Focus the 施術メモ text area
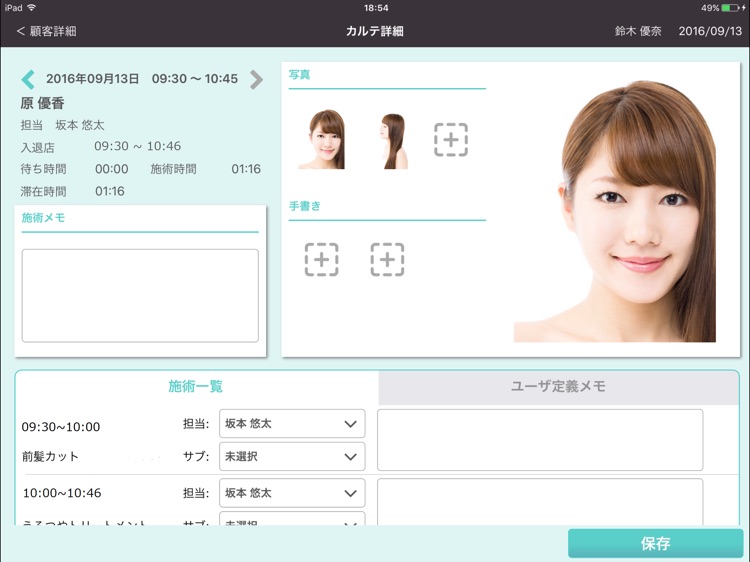This screenshot has height=562, width=750. coord(140,296)
